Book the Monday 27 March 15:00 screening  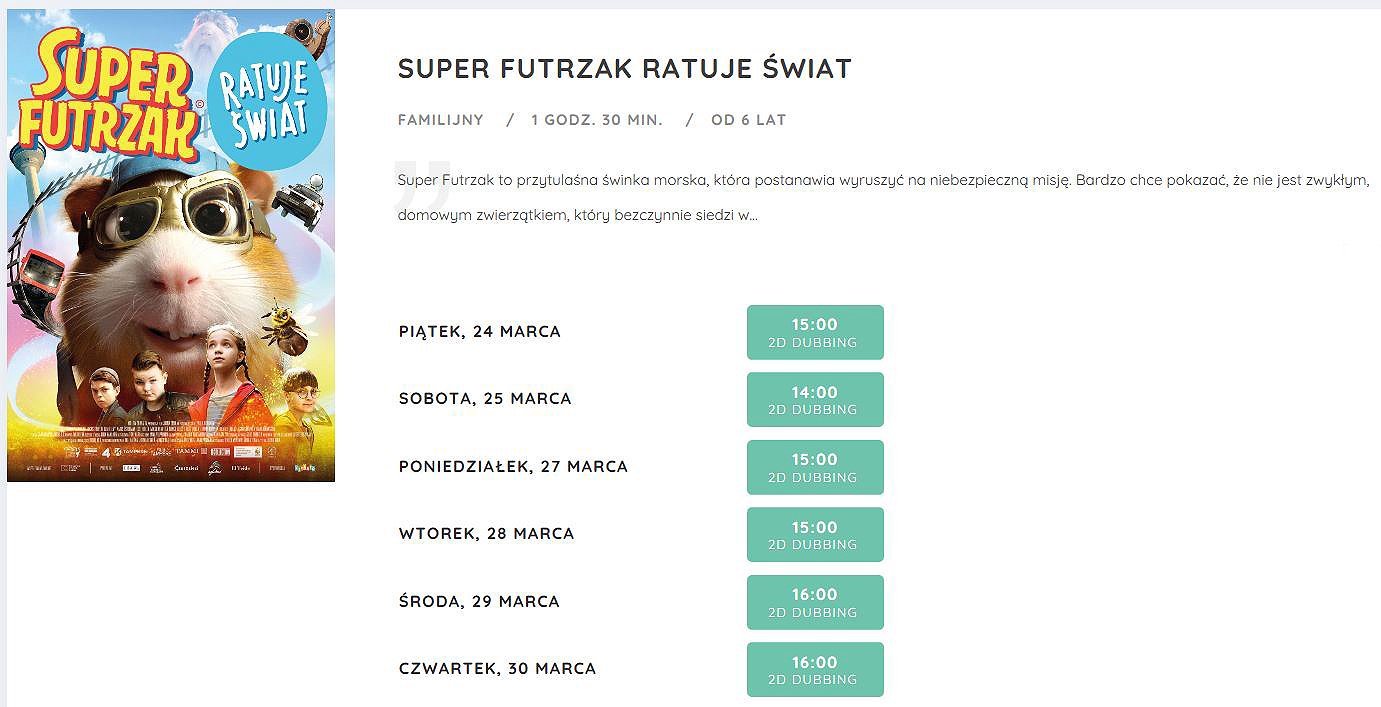pos(815,467)
